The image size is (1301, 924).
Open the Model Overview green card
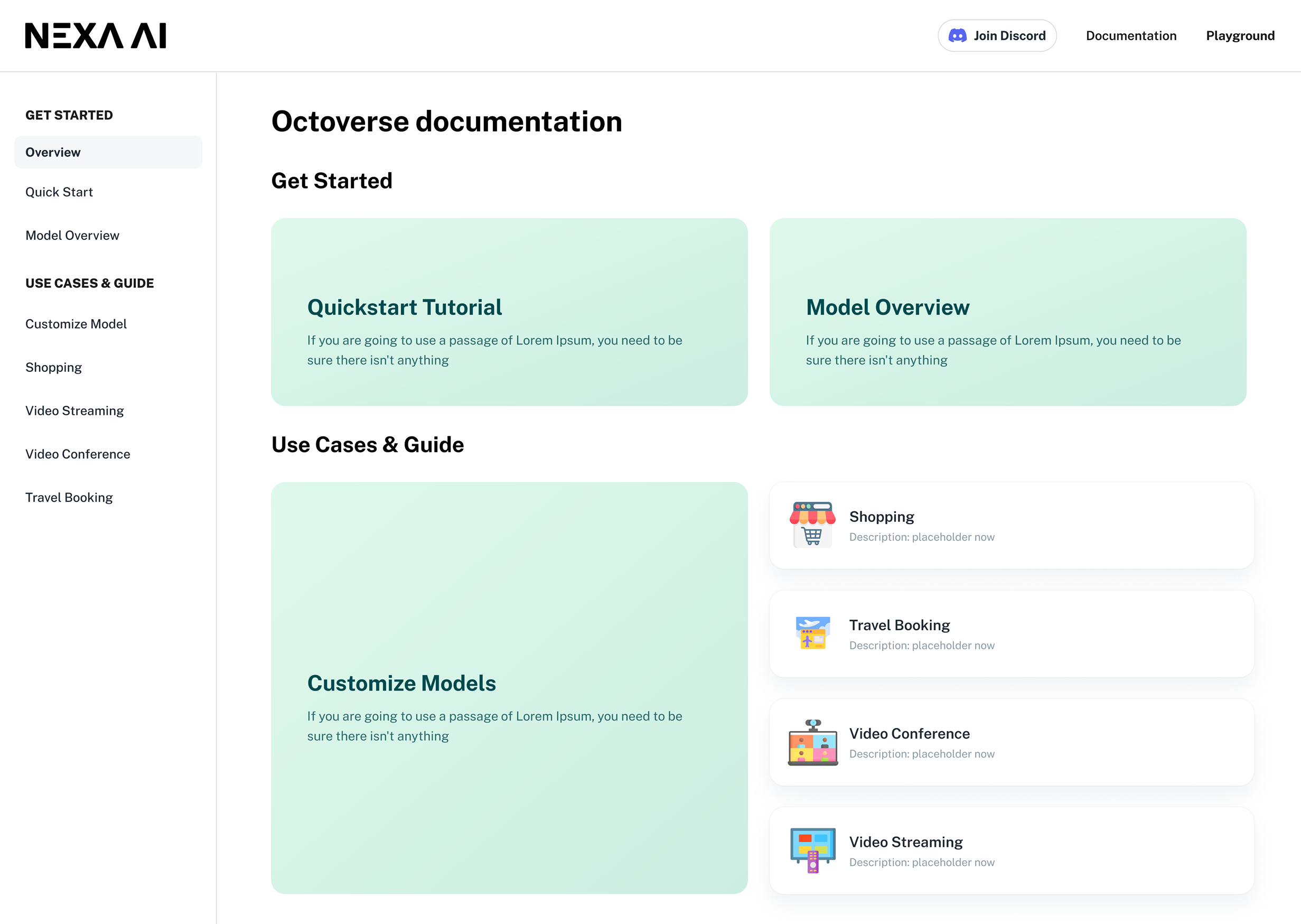[x=1007, y=312]
